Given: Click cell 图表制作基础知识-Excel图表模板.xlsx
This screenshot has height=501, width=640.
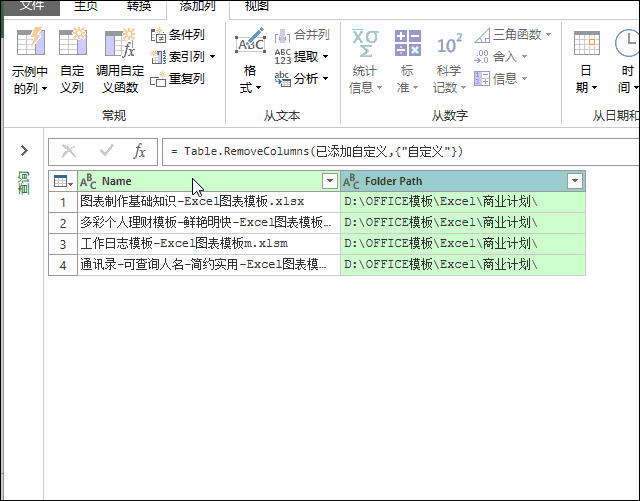Looking at the screenshot, I should tap(209, 202).
